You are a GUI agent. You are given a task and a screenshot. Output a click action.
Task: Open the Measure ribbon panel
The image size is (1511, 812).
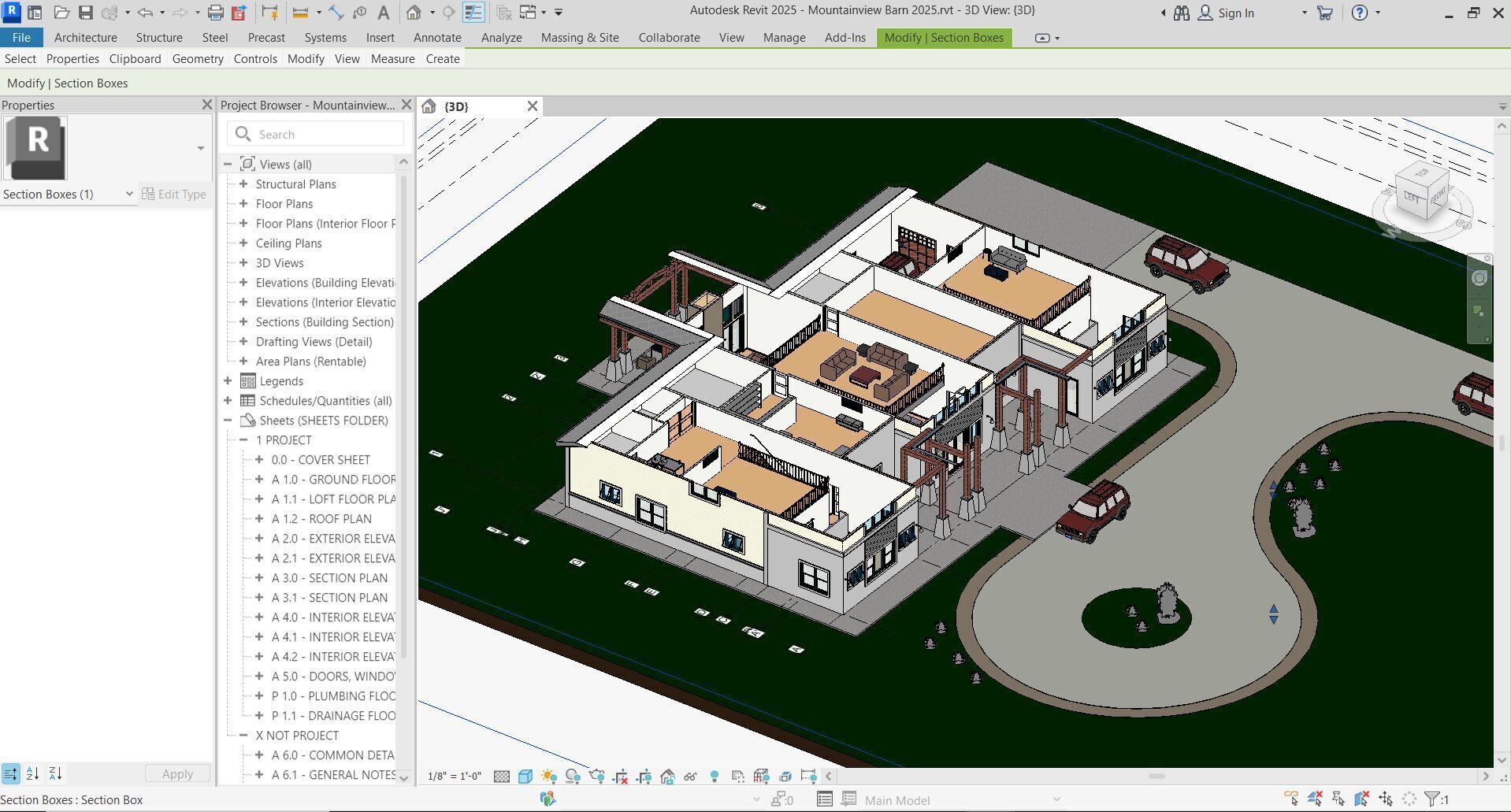[392, 59]
